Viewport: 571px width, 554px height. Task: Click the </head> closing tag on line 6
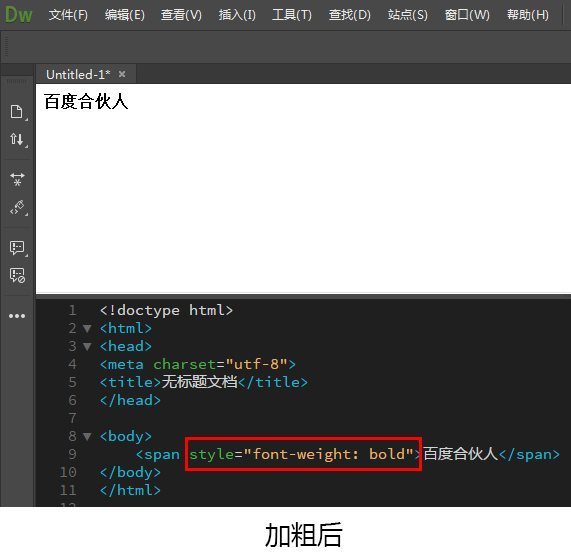(130, 400)
